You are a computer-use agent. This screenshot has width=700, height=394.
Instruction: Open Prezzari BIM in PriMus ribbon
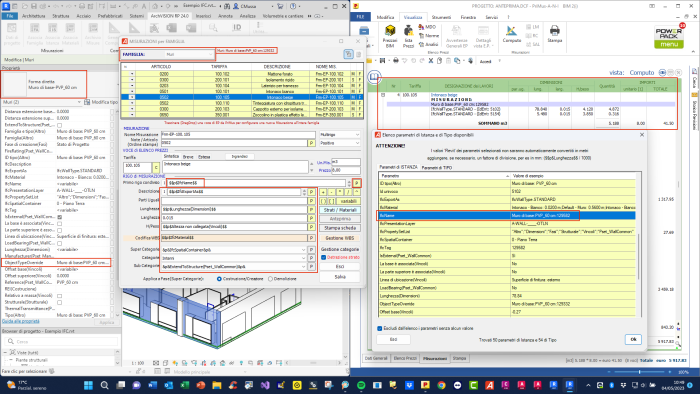click(x=390, y=36)
